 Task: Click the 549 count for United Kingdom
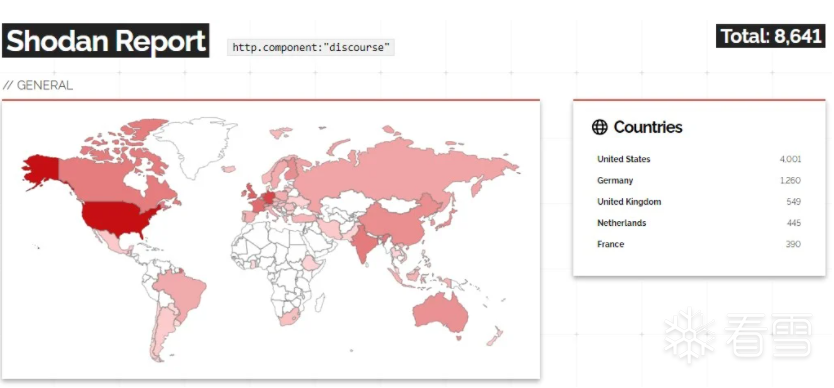pyautogui.click(x=794, y=202)
